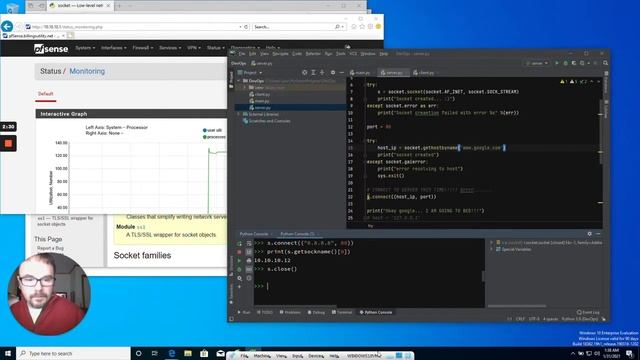This screenshot has width=640, height=360.
Task: Hide the Project panel with minus icon
Action: pyautogui.click(x=342, y=72)
